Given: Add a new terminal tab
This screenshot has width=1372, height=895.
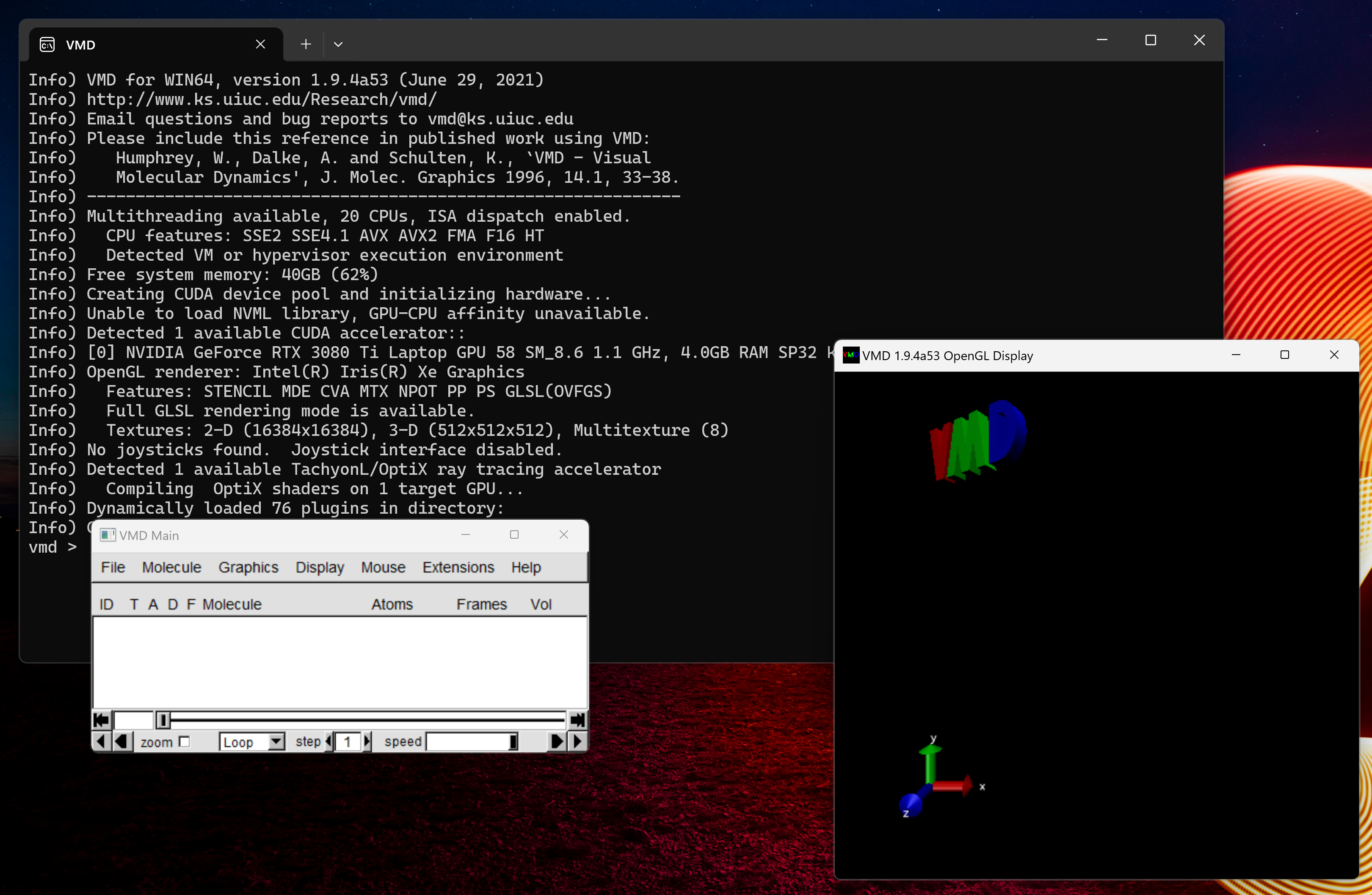Looking at the screenshot, I should pyautogui.click(x=306, y=44).
